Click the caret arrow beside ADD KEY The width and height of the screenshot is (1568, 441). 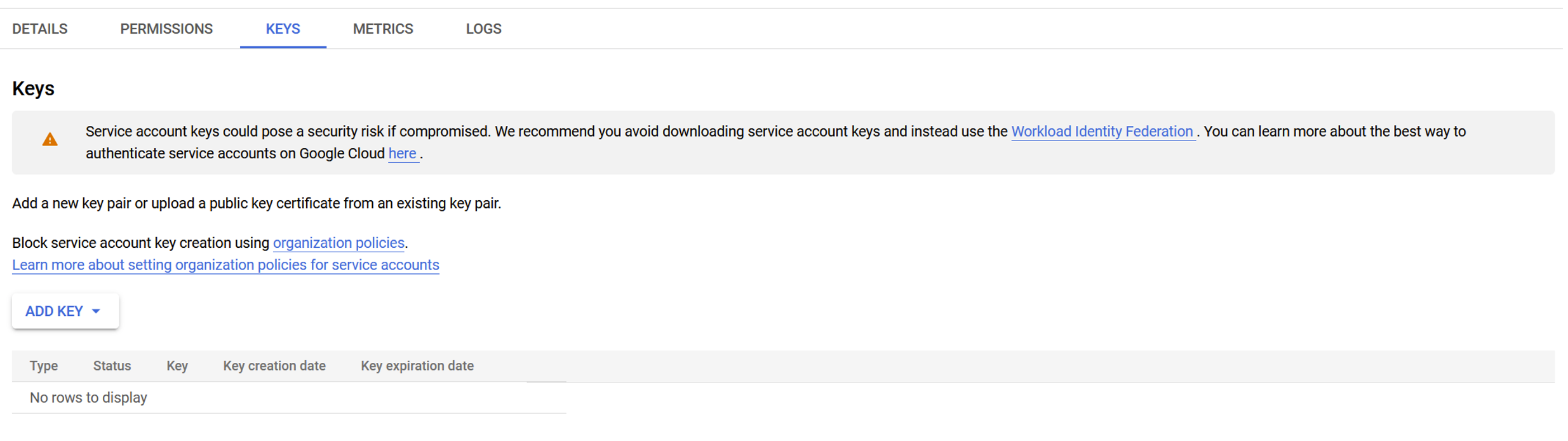[x=97, y=311]
